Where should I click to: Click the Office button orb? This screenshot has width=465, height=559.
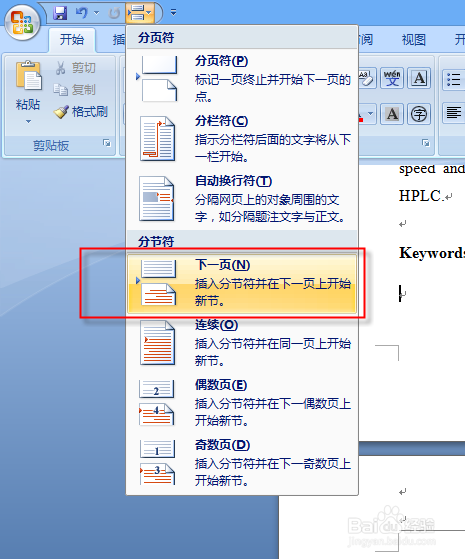click(x=22, y=23)
